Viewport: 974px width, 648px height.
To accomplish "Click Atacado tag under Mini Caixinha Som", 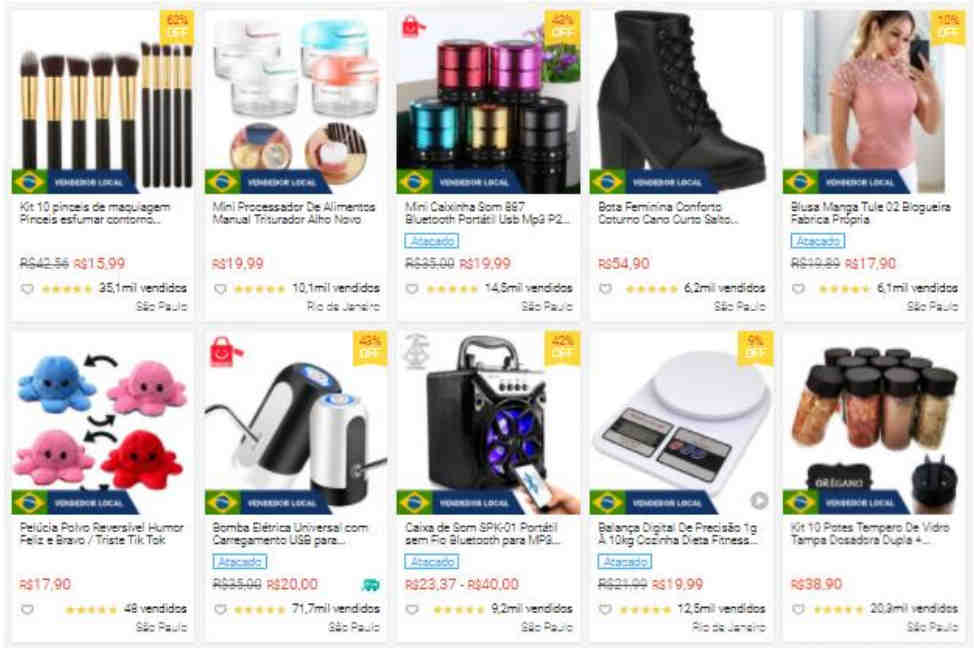I will click(x=432, y=241).
